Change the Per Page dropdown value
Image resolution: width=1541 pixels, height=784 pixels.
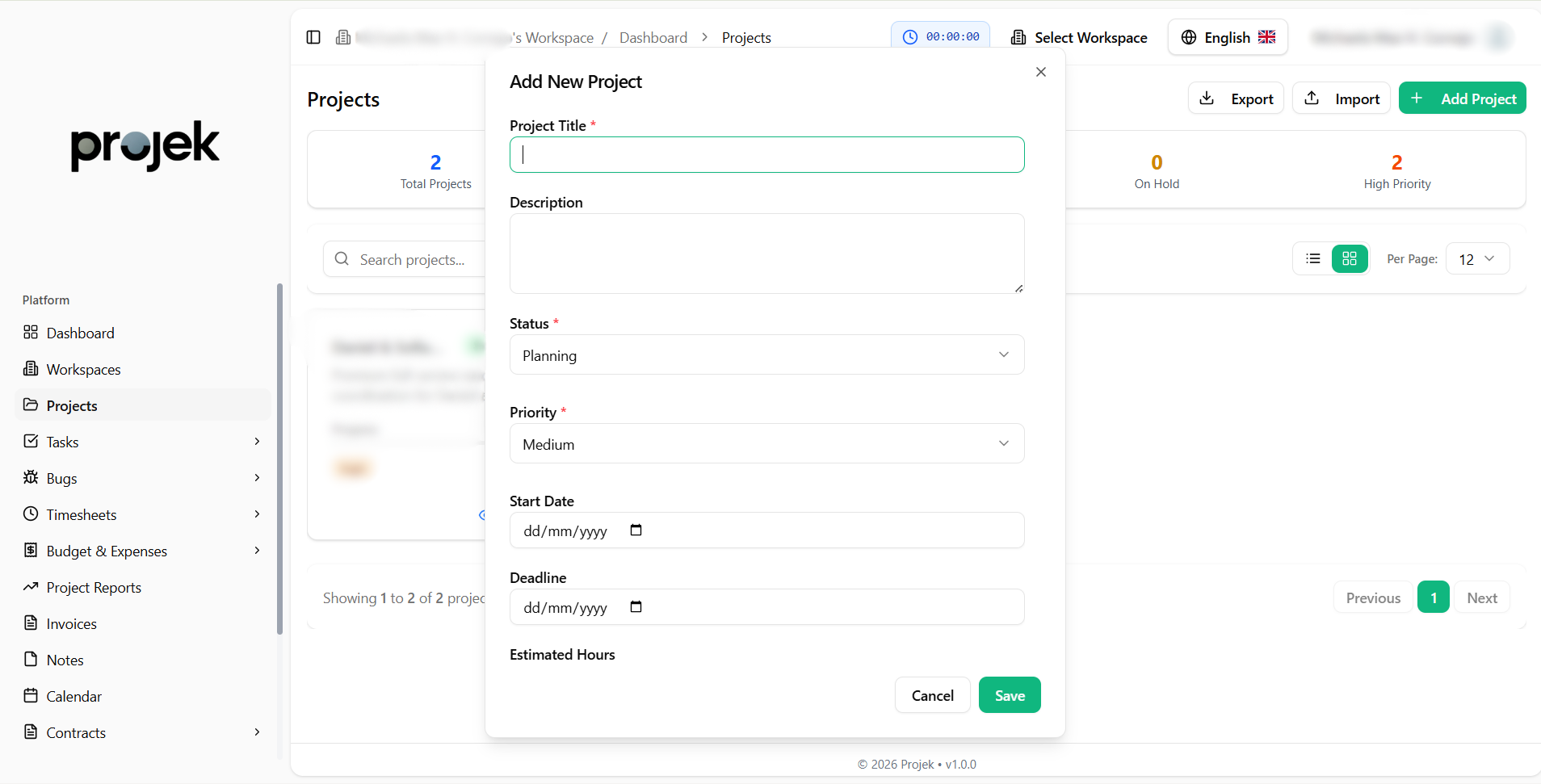[1476, 259]
